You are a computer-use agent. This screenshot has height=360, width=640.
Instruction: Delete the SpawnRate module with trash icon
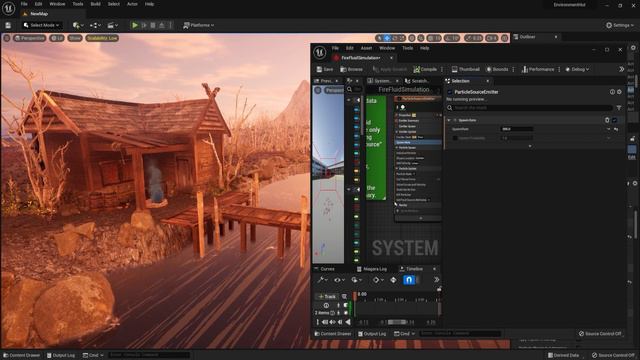point(607,120)
